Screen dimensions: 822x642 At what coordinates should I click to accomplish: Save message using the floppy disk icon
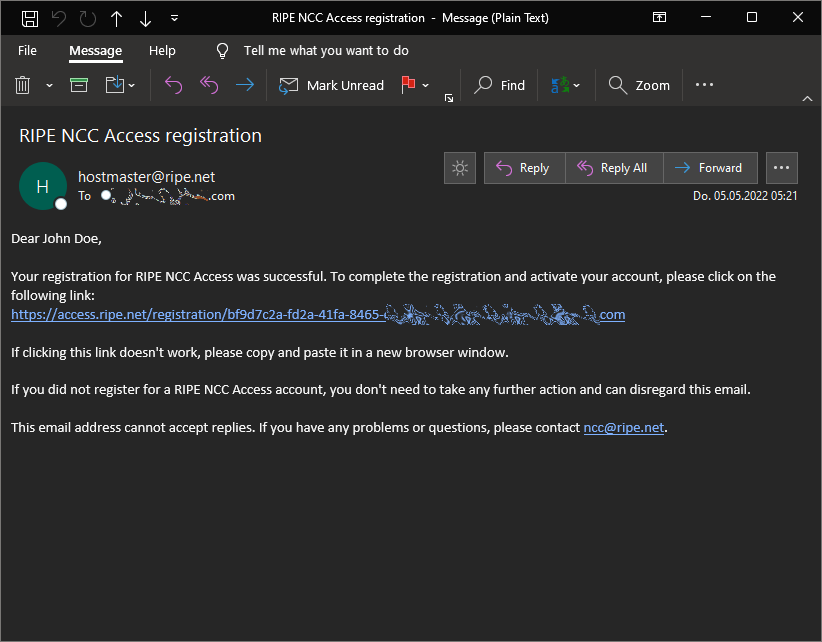click(x=30, y=18)
